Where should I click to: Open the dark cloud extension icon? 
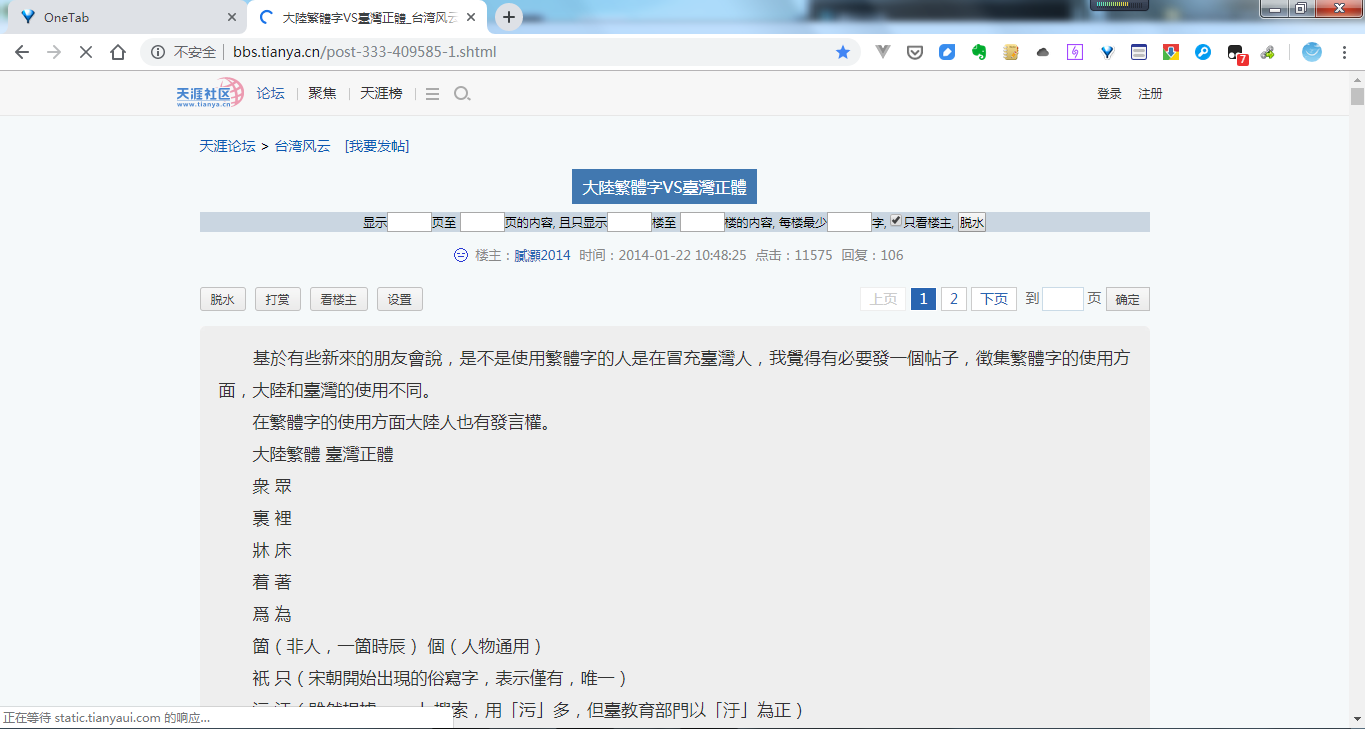coord(1043,52)
